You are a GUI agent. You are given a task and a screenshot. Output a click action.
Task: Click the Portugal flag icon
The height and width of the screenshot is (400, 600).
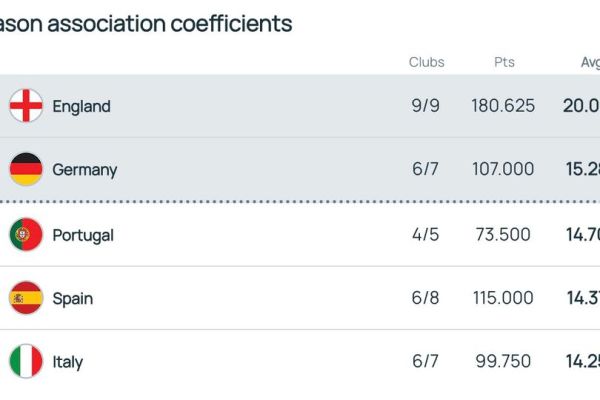(26, 235)
